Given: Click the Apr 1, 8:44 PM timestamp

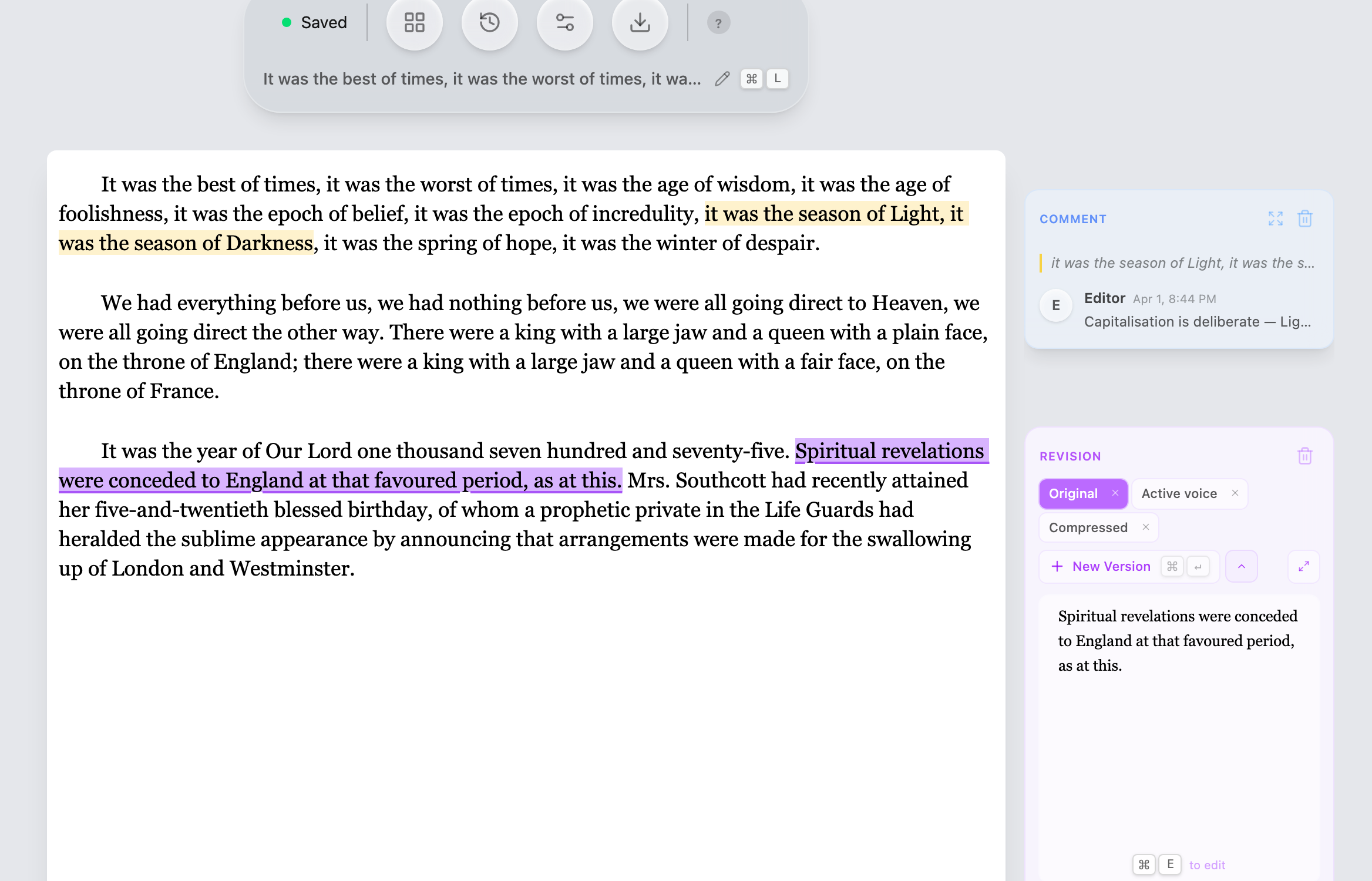Looking at the screenshot, I should click(x=1175, y=299).
